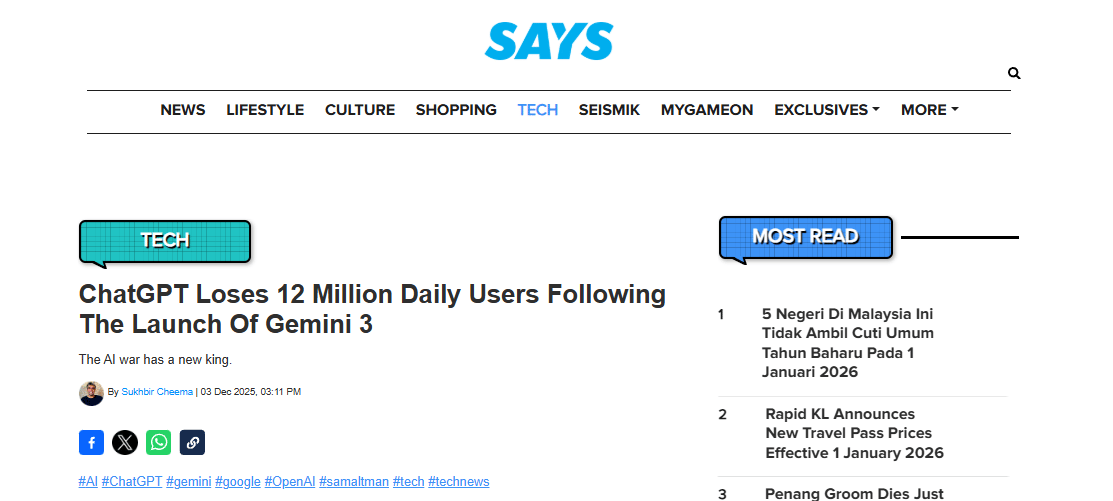Click the #ChatGPT hashtag

pyautogui.click(x=132, y=482)
